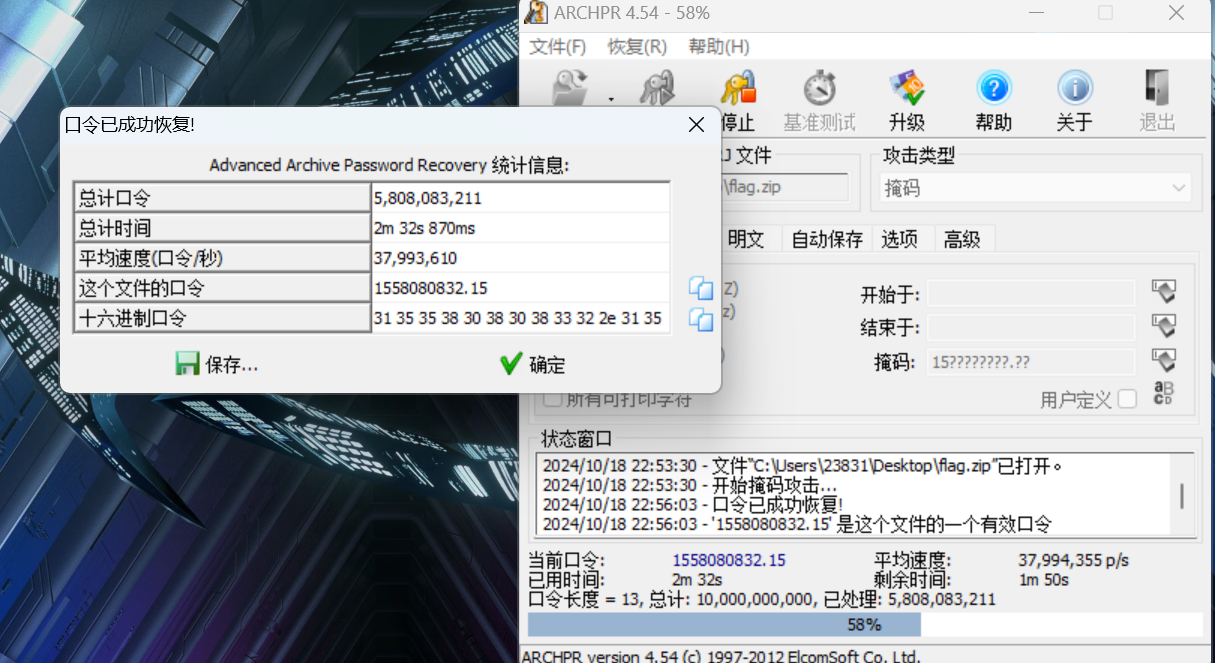Viewport: 1215px width, 663px height.
Task: Expand the 攻击类型 dropdown showing 掩码
Action: [1034, 188]
